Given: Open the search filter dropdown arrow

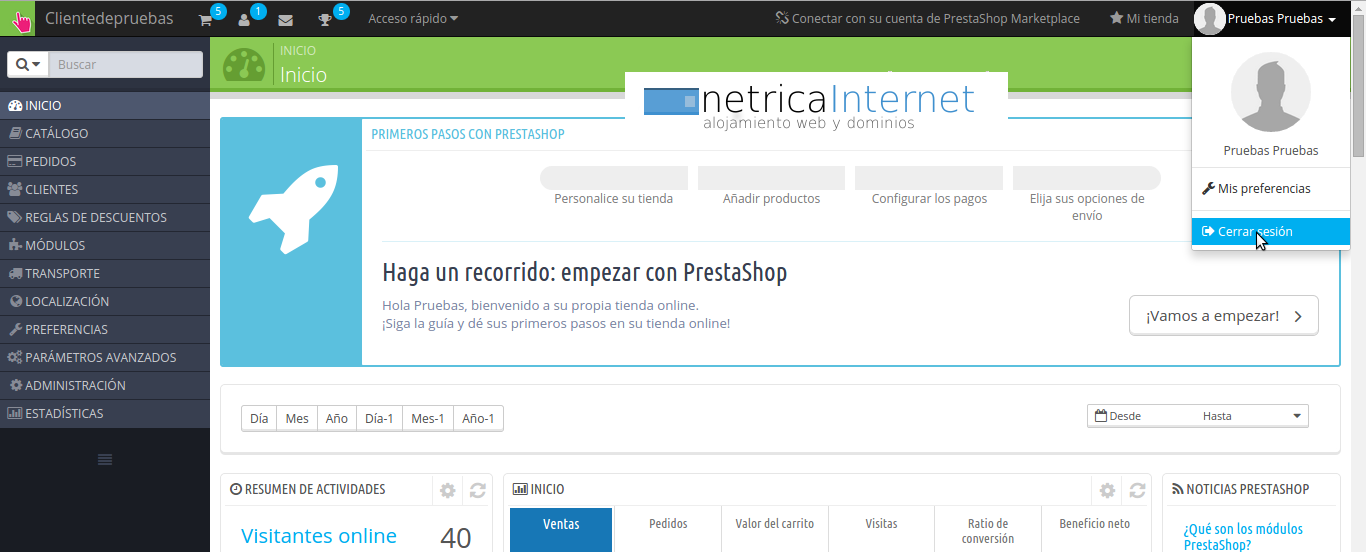Looking at the screenshot, I should (x=28, y=64).
